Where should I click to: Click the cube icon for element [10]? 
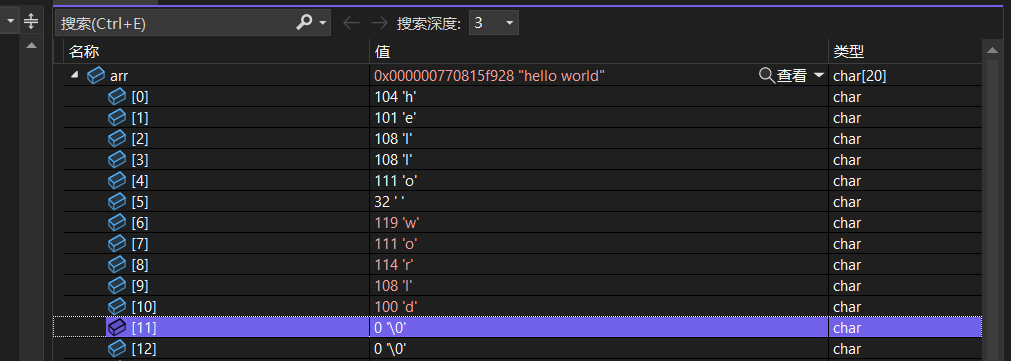tap(117, 306)
